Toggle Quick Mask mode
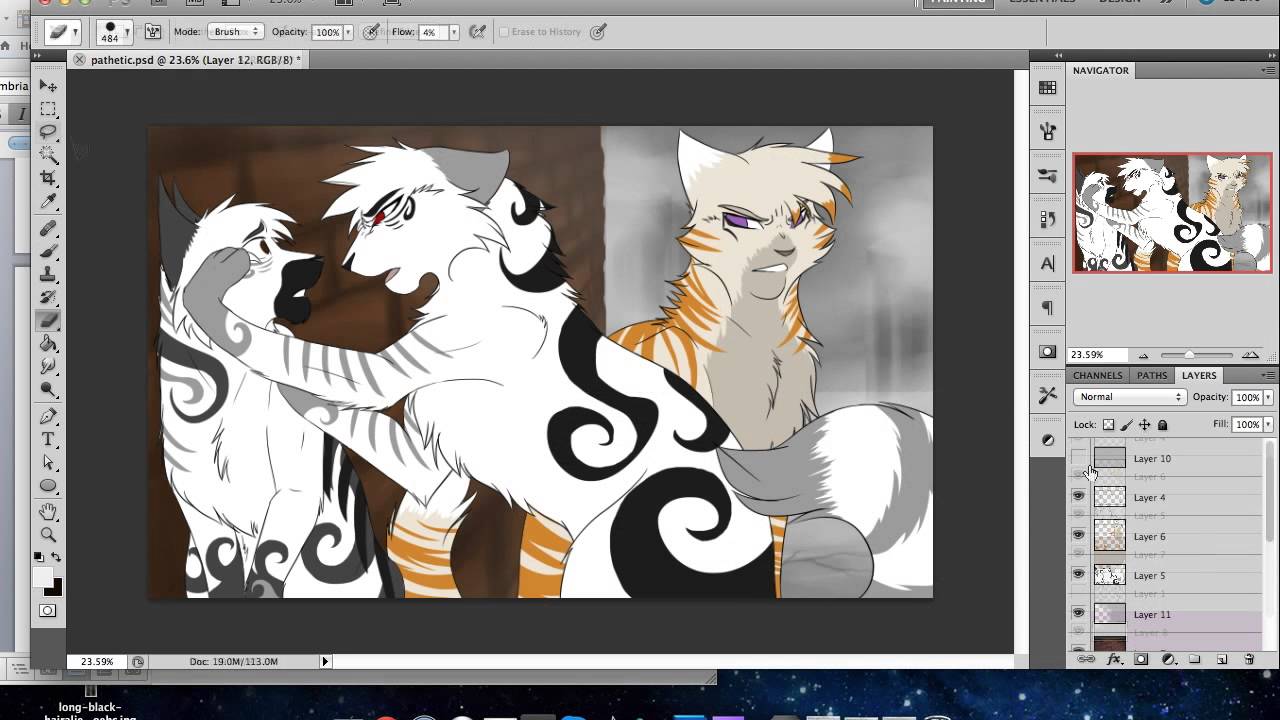The image size is (1280, 720). coord(48,611)
